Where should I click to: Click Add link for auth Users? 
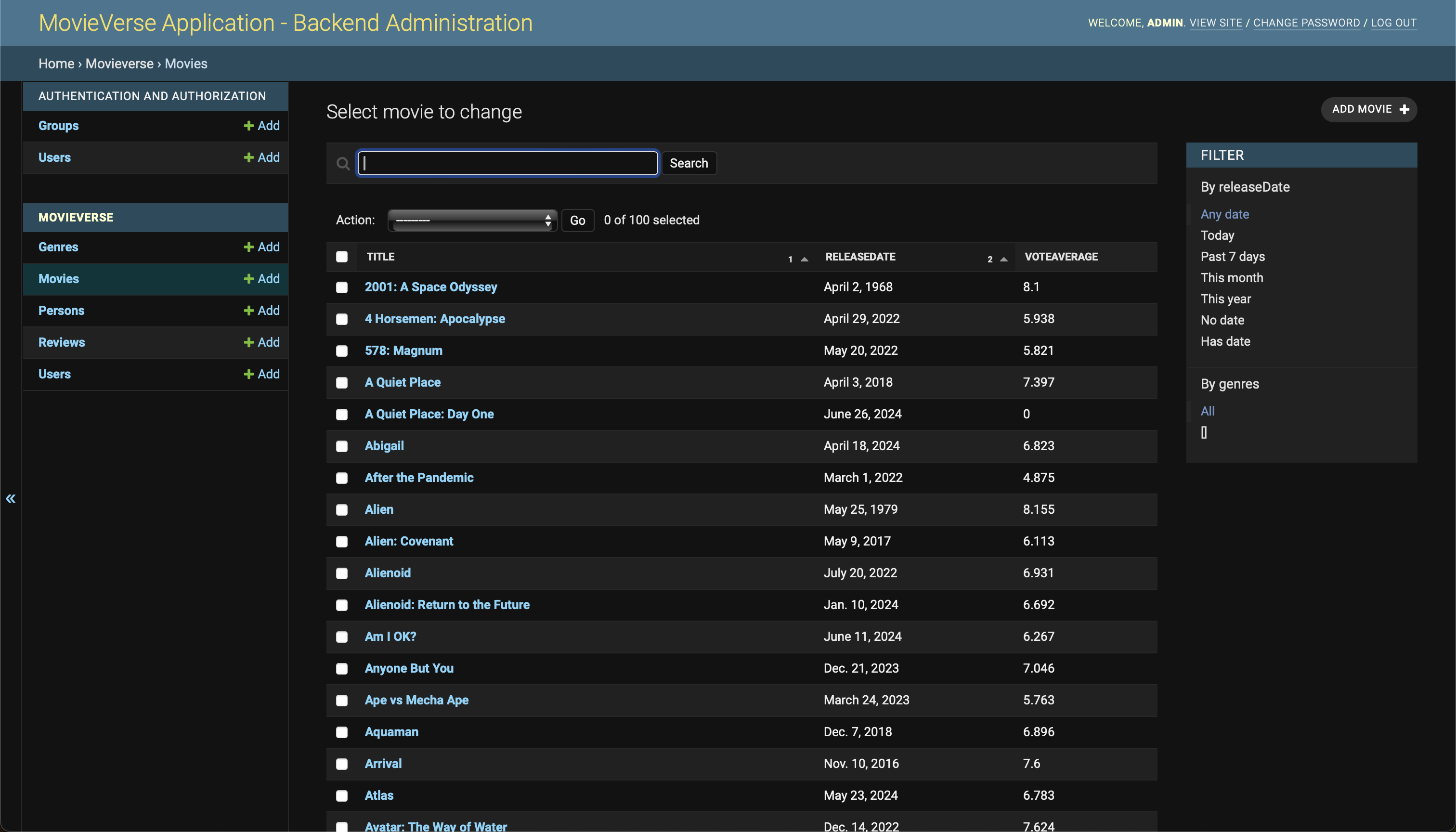(262, 157)
